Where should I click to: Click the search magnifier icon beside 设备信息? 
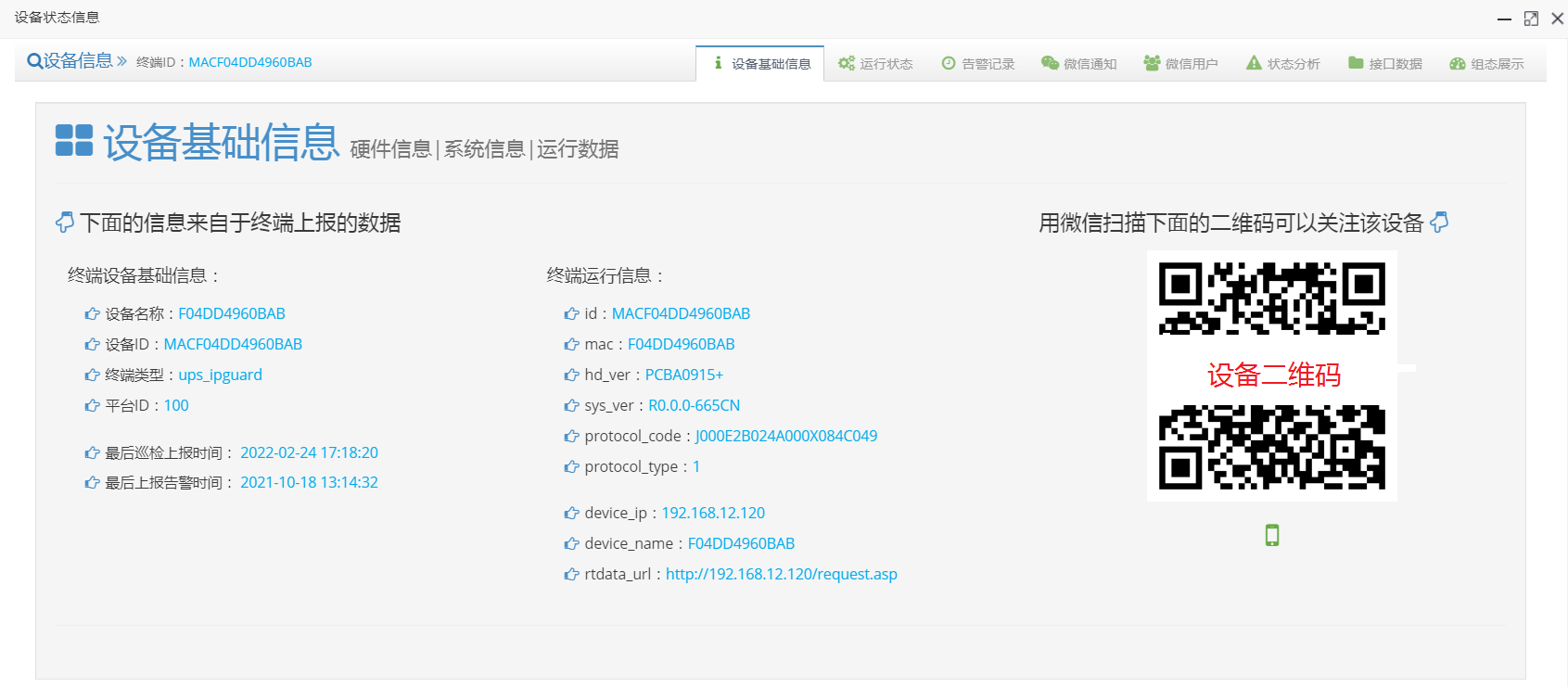(x=34, y=61)
